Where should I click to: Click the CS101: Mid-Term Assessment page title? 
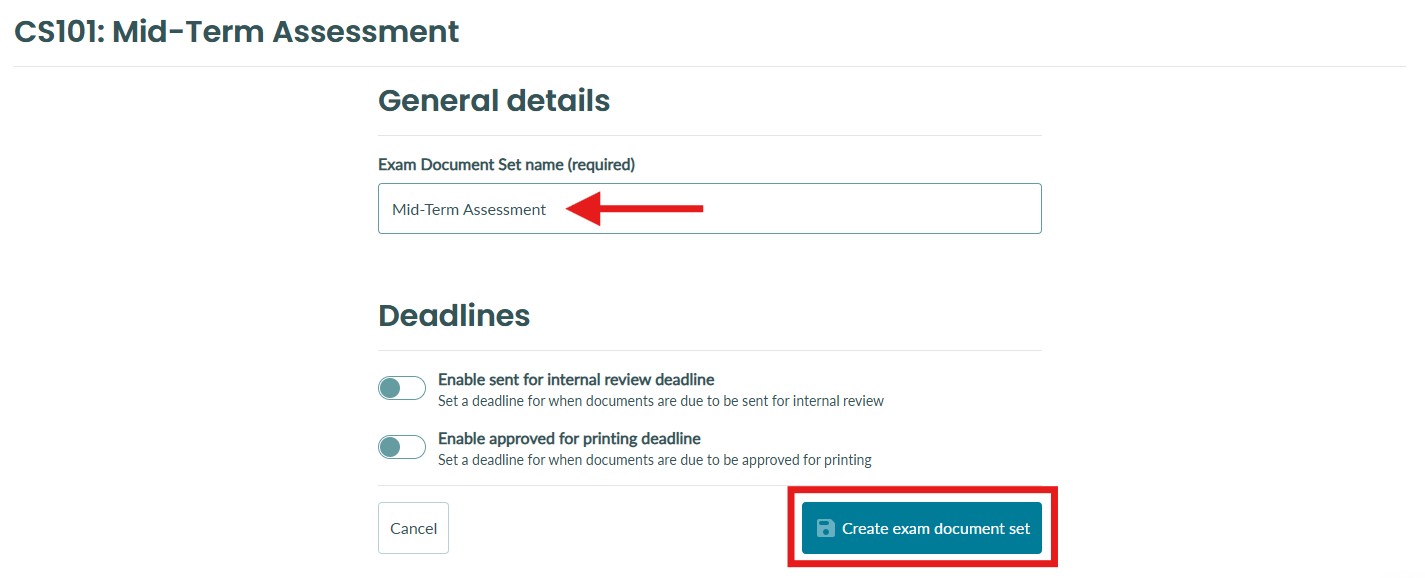237,31
